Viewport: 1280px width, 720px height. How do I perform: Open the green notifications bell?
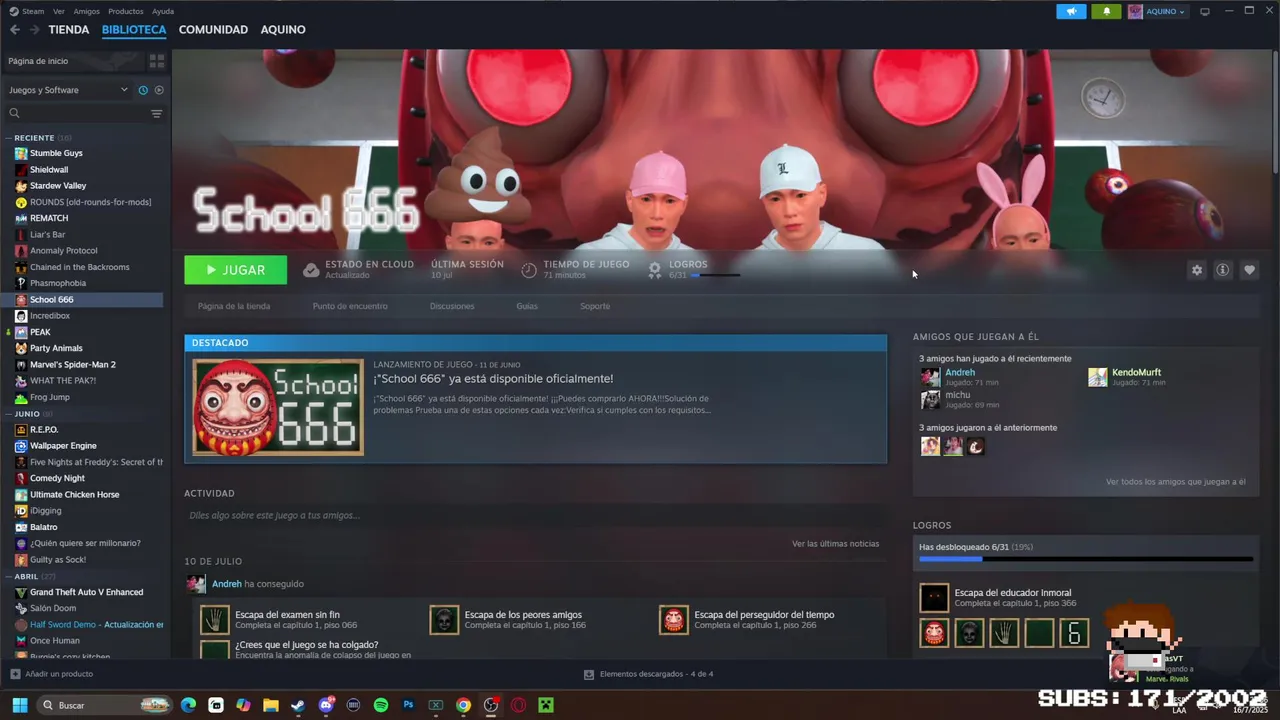[1106, 11]
